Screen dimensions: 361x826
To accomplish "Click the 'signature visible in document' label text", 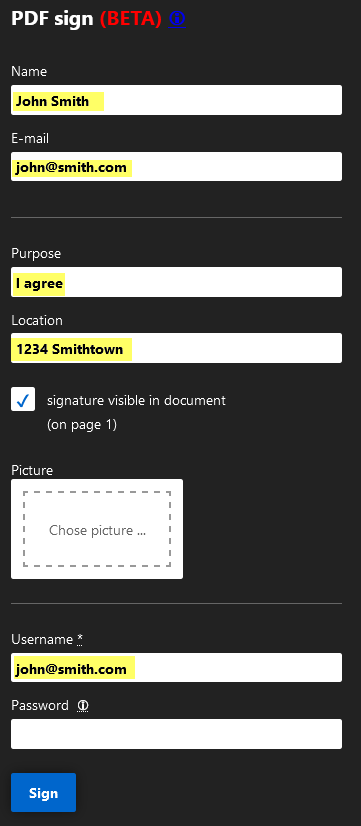I will (x=136, y=400).
